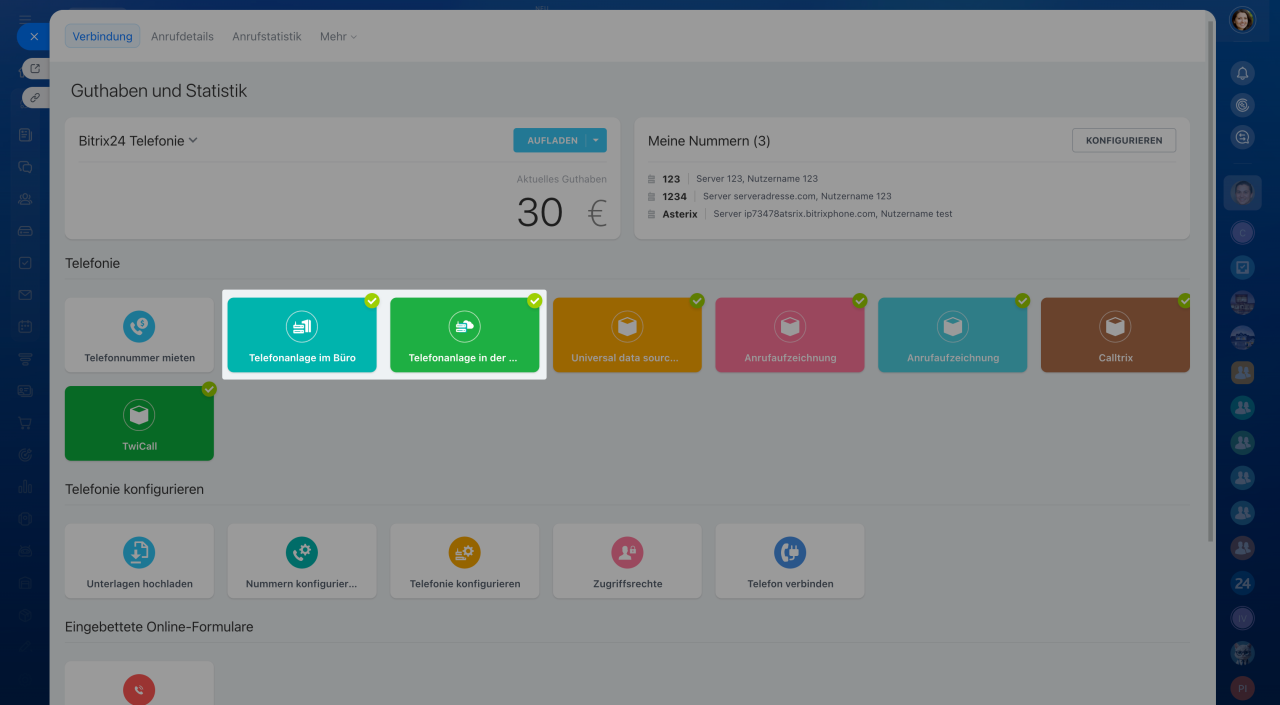Viewport: 1280px width, 705px height.
Task: Click checkmark badge on Telefonanlage in der Cloud
Action: coord(535,300)
